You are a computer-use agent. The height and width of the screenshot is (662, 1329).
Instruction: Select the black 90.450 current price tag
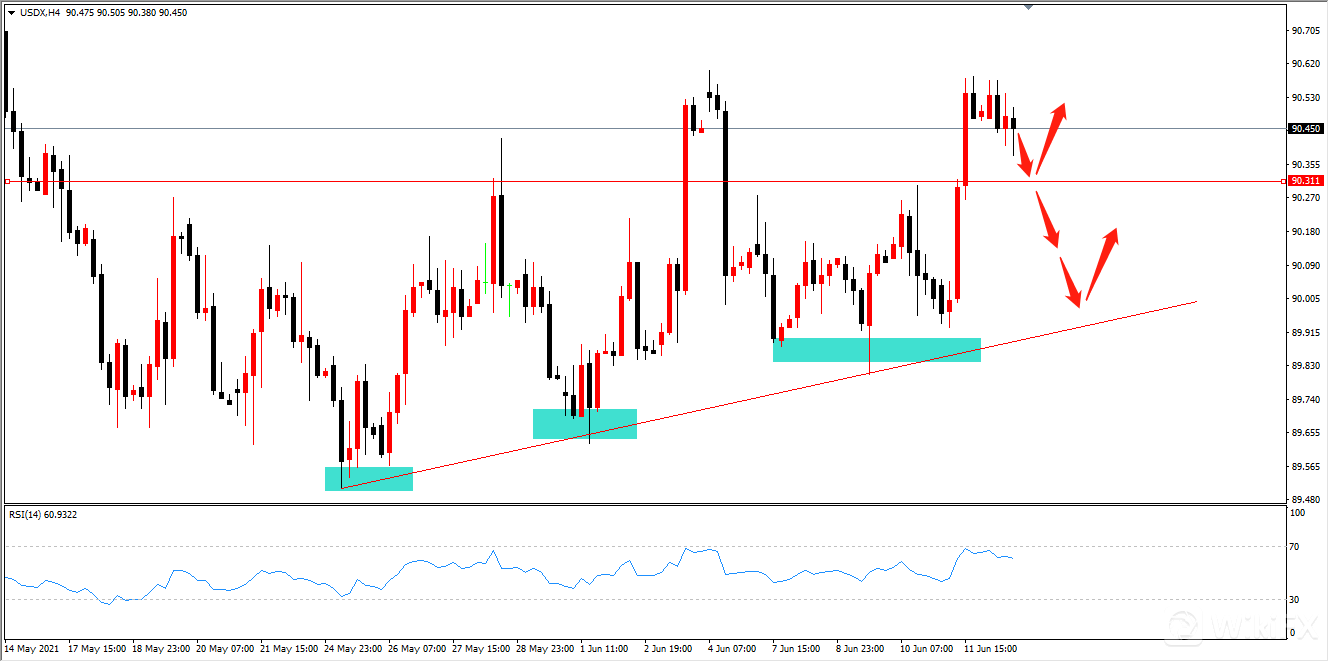[1304, 129]
